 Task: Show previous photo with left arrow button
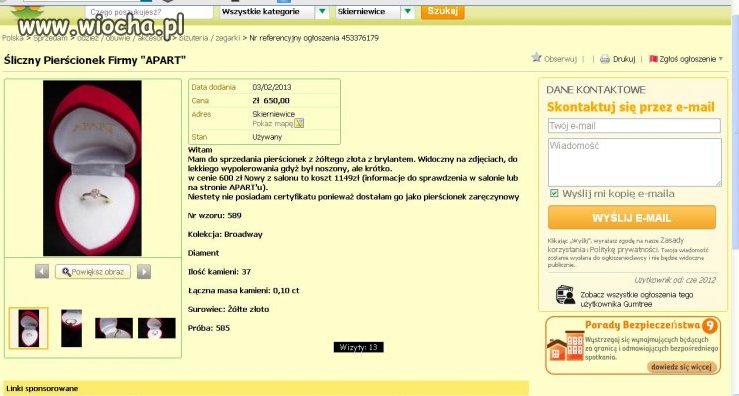coord(42,272)
